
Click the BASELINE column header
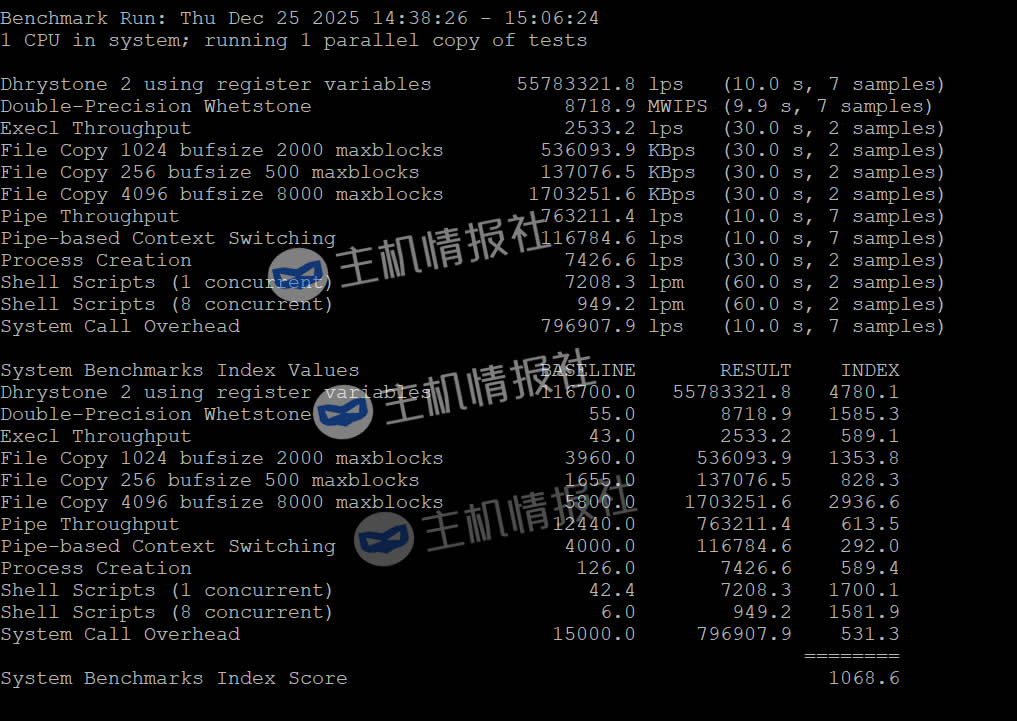click(x=587, y=370)
